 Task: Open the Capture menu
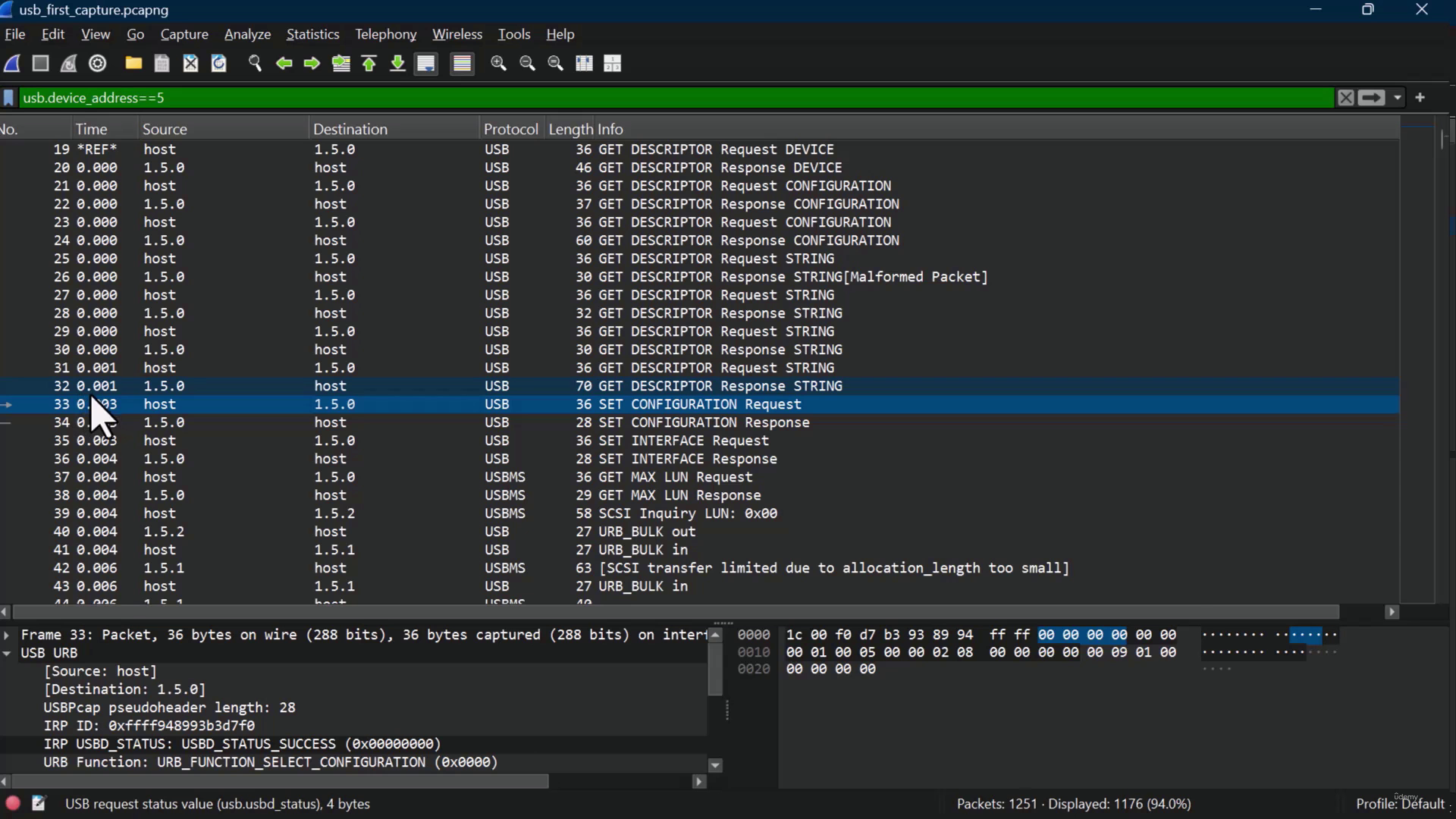pos(184,34)
